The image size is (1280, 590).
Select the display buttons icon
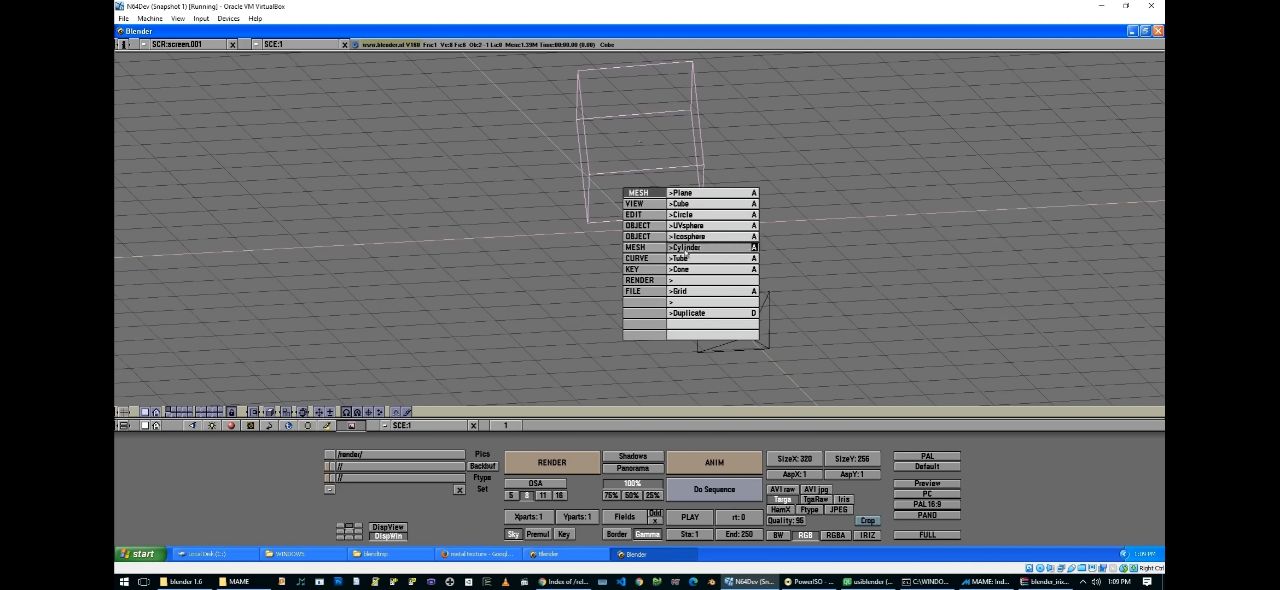[x=352, y=425]
